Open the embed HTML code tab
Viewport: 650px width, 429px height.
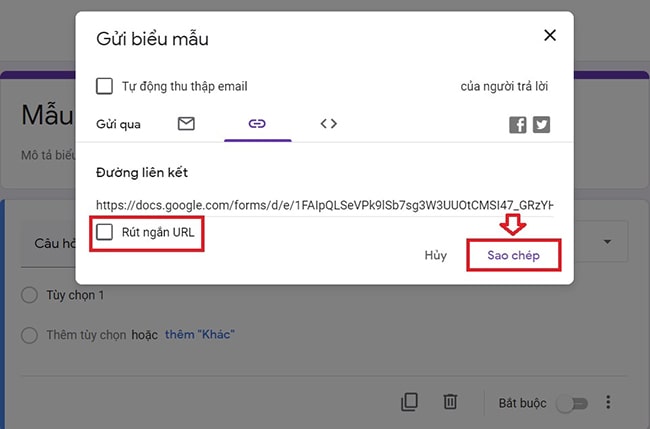(328, 124)
